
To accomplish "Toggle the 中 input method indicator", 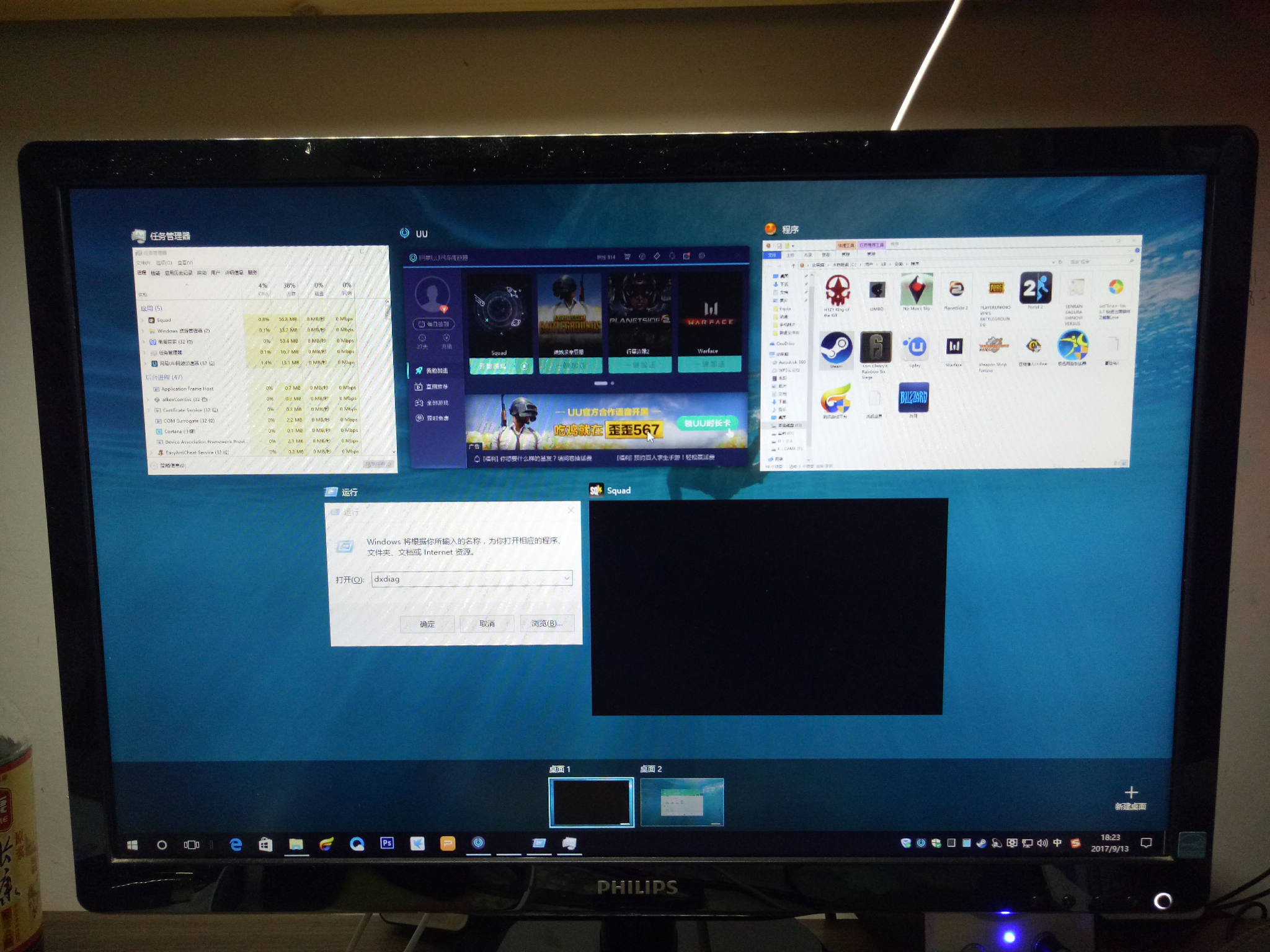I will 1057,843.
